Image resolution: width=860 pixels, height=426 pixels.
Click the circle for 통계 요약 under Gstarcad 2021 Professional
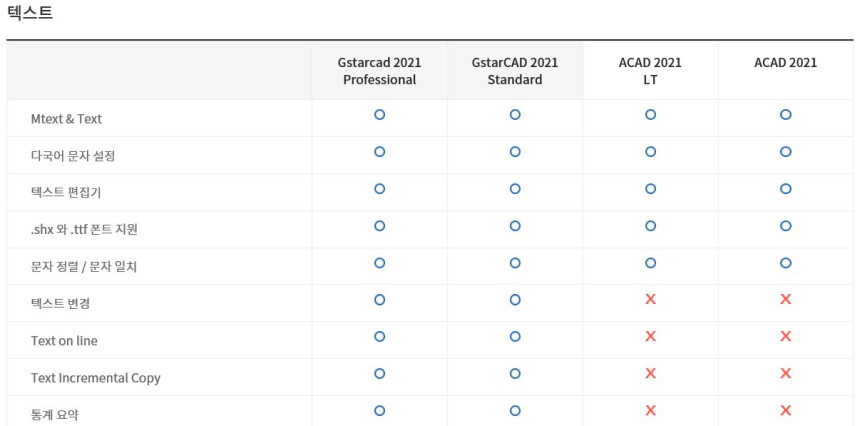click(379, 410)
